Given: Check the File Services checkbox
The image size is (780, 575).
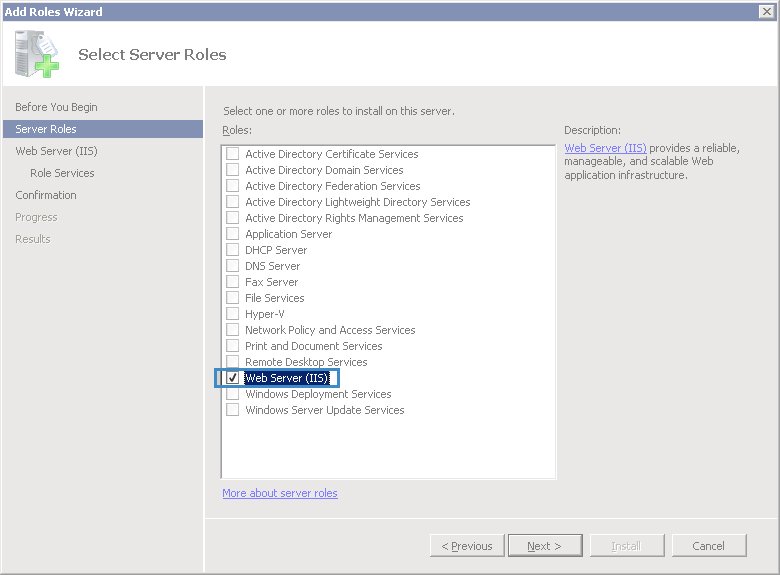Looking at the screenshot, I should click(x=233, y=298).
